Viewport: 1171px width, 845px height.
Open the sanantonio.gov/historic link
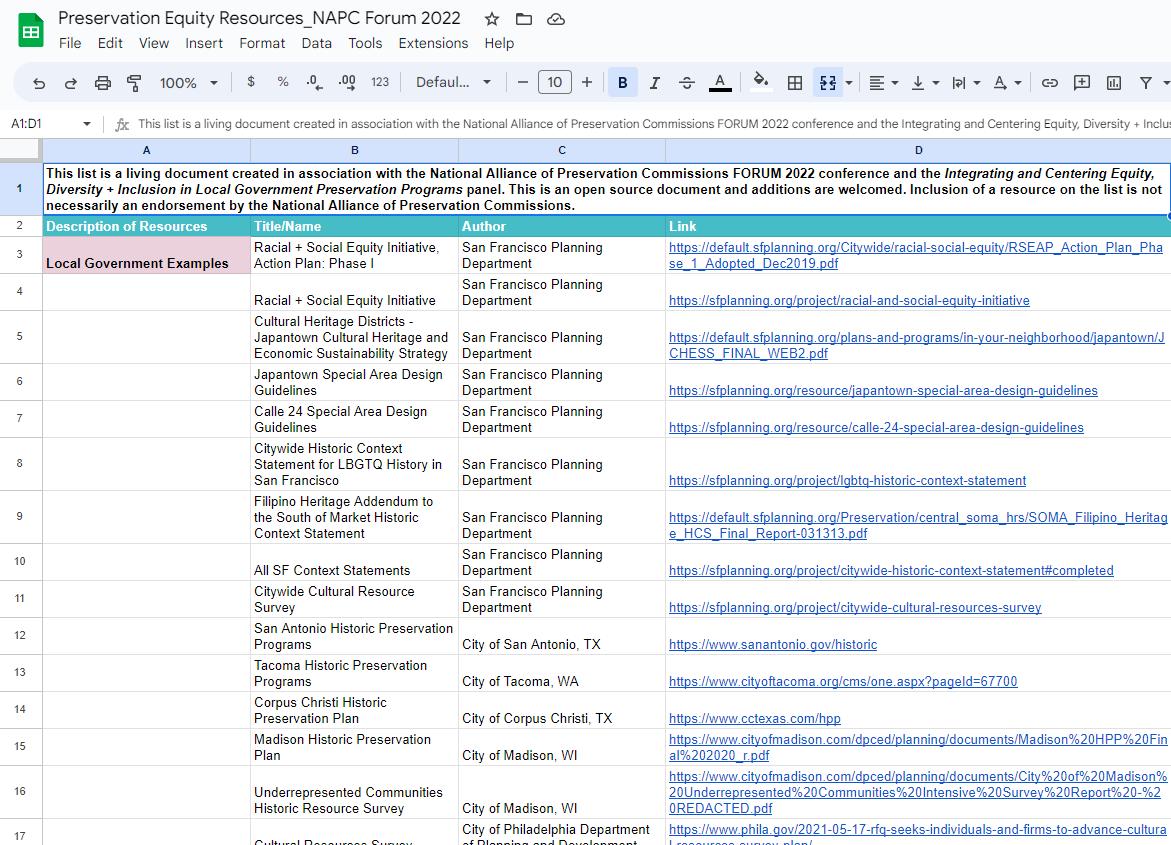point(772,645)
